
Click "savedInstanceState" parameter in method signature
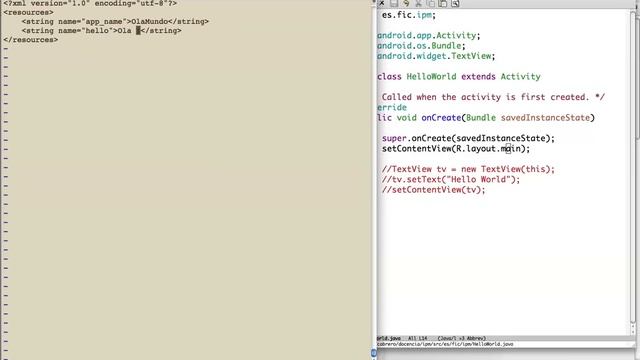click(545, 118)
